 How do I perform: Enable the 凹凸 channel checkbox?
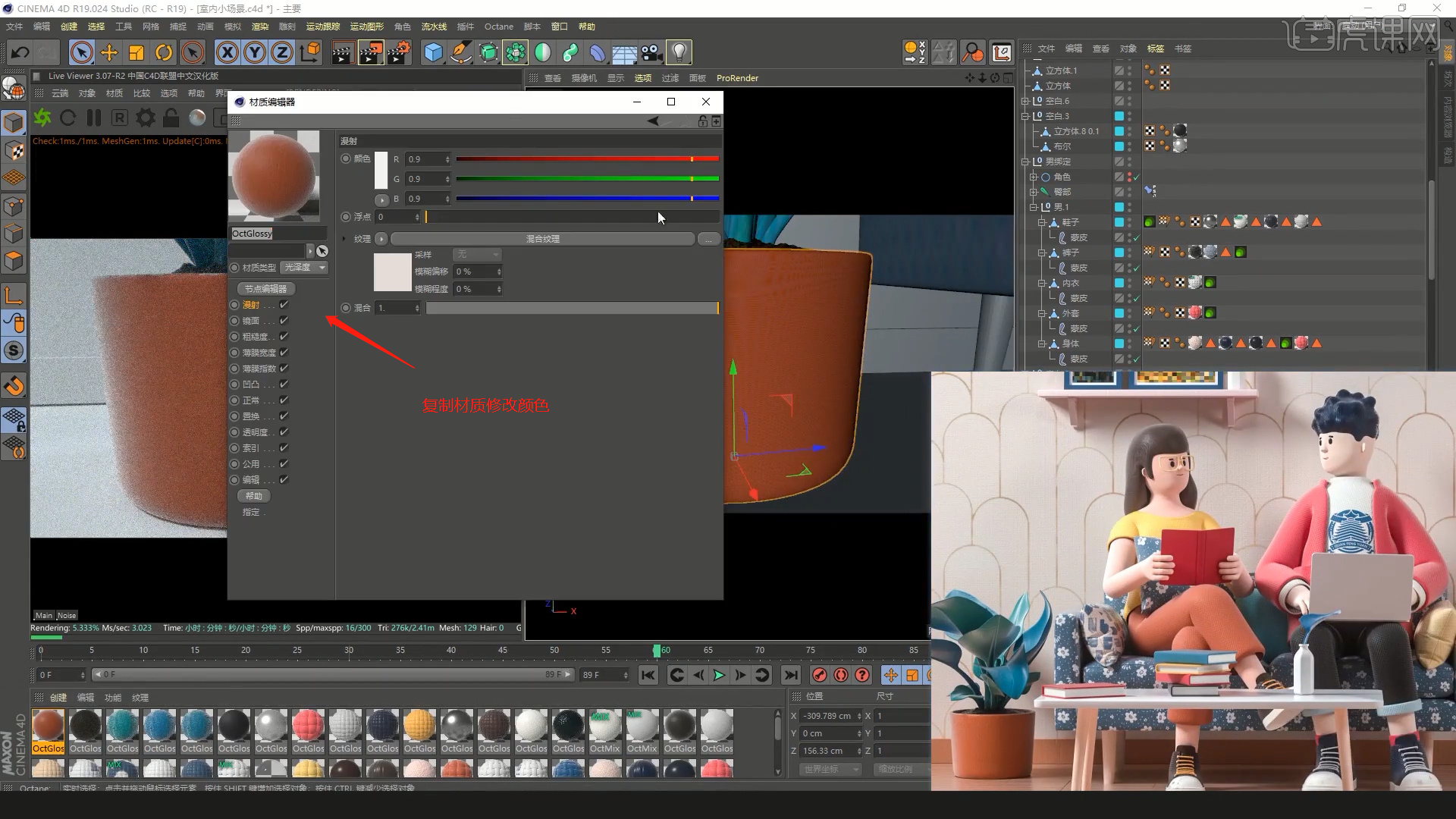click(x=284, y=384)
